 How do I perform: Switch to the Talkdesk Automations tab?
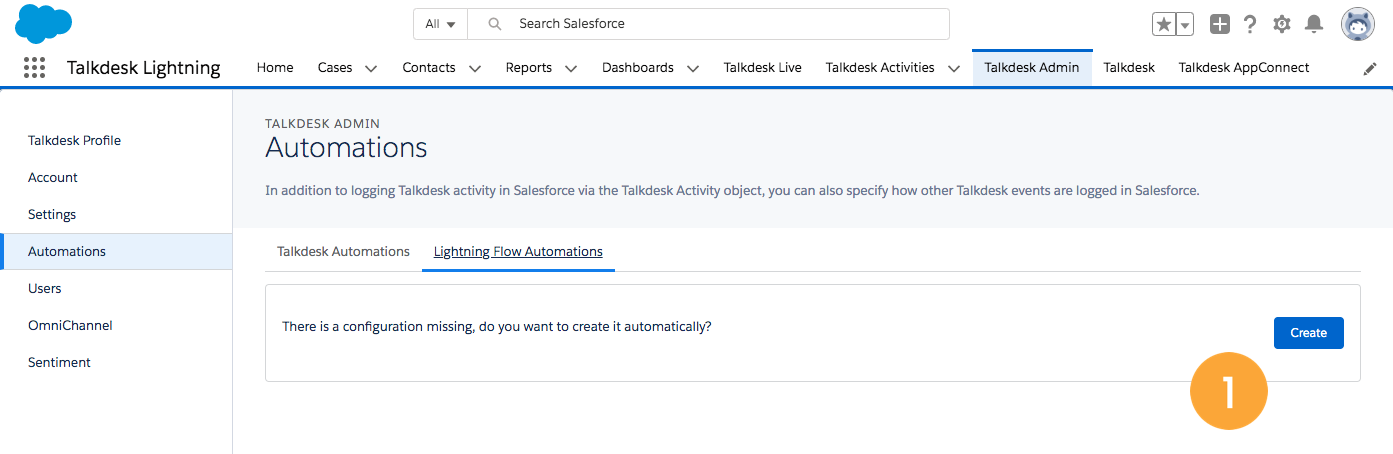point(343,252)
